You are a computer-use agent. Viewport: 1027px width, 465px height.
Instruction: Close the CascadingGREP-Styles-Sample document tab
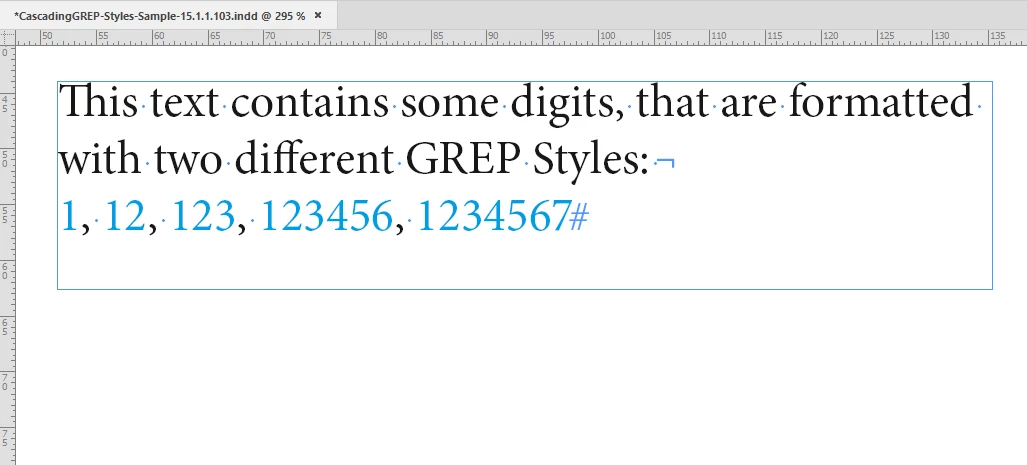(x=318, y=15)
